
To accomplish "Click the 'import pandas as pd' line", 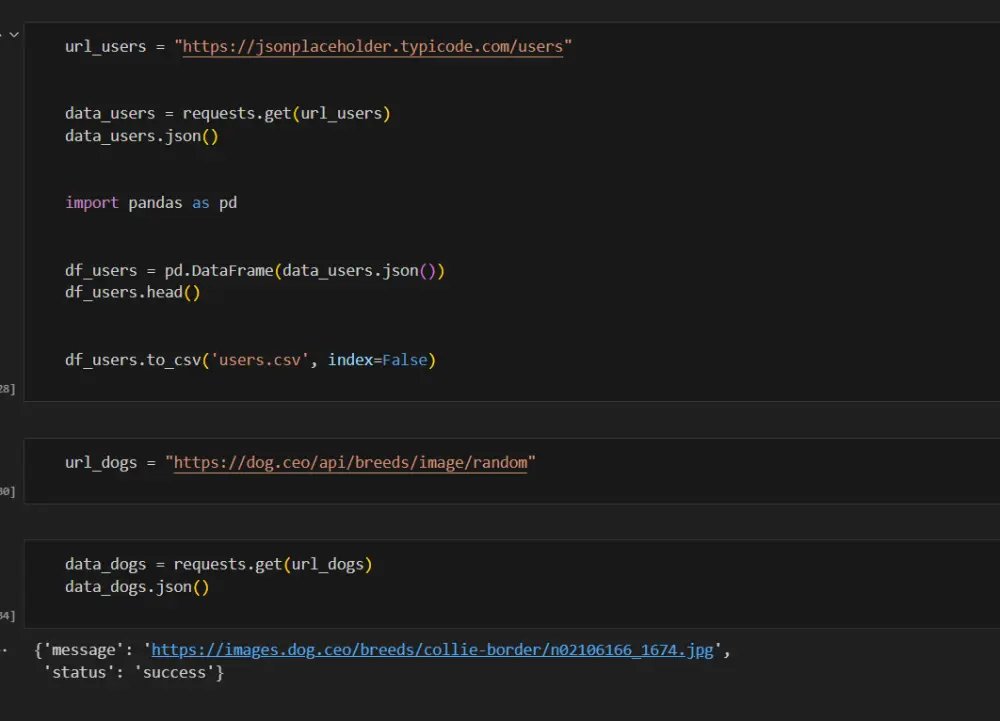I will click(x=151, y=203).
